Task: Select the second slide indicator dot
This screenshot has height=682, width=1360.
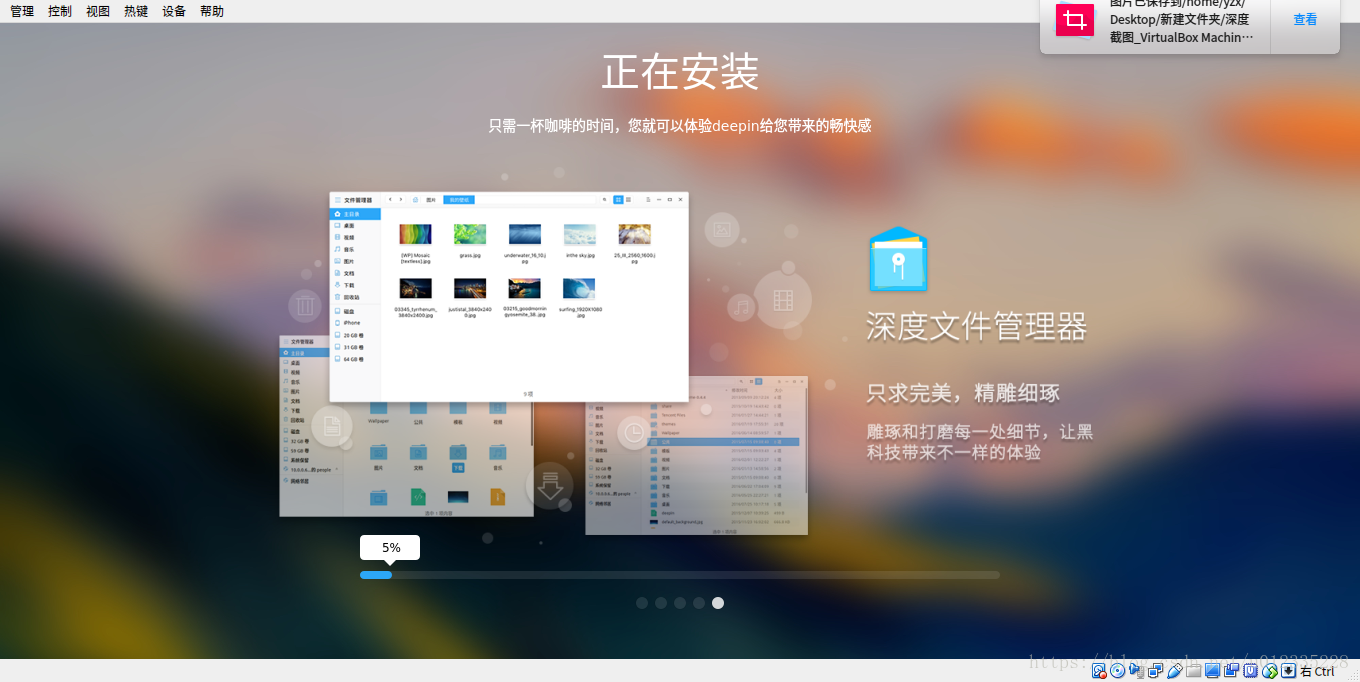Action: click(x=661, y=603)
